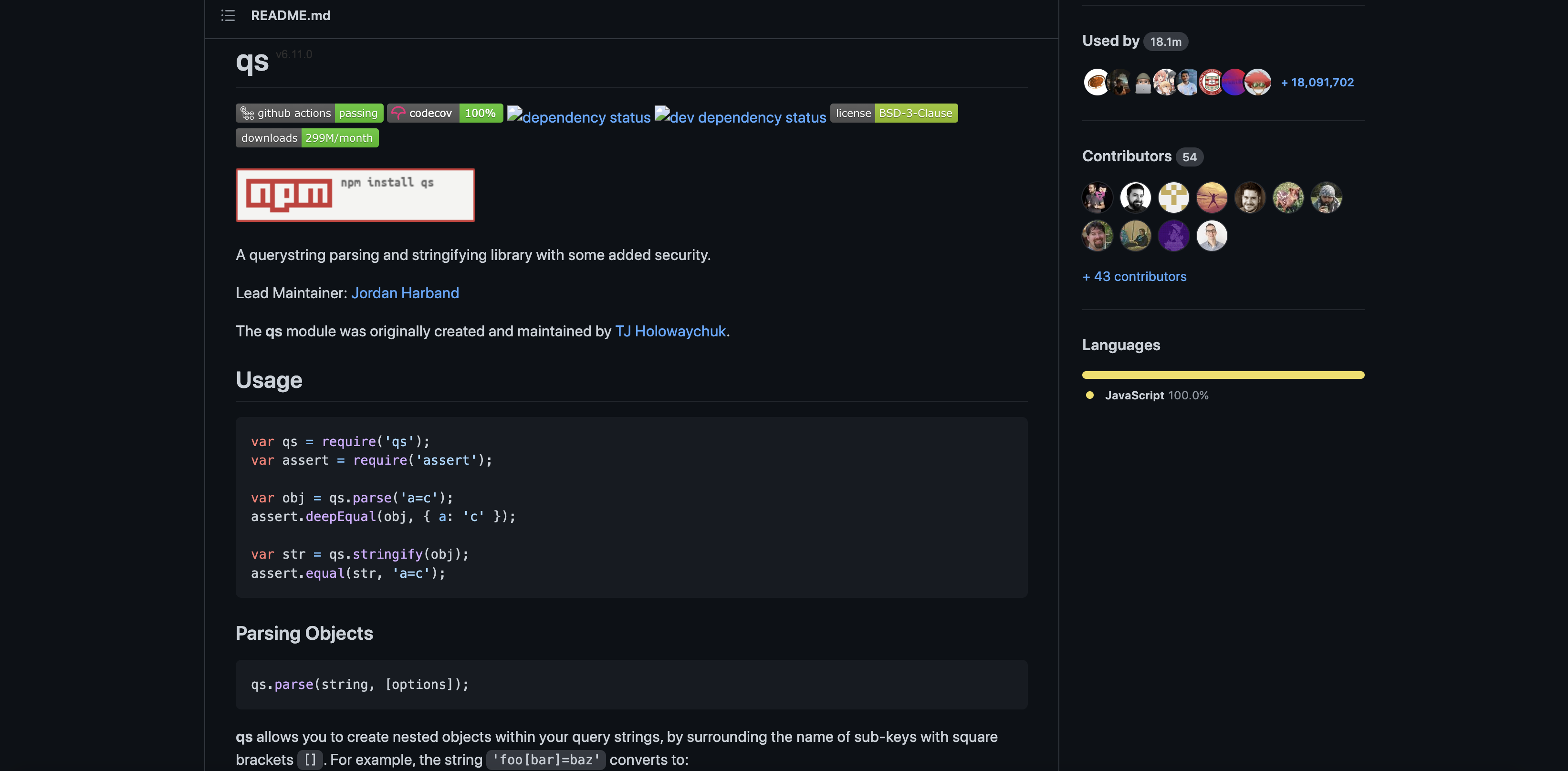Open TJ Holowaychuk's profile link

pos(670,331)
